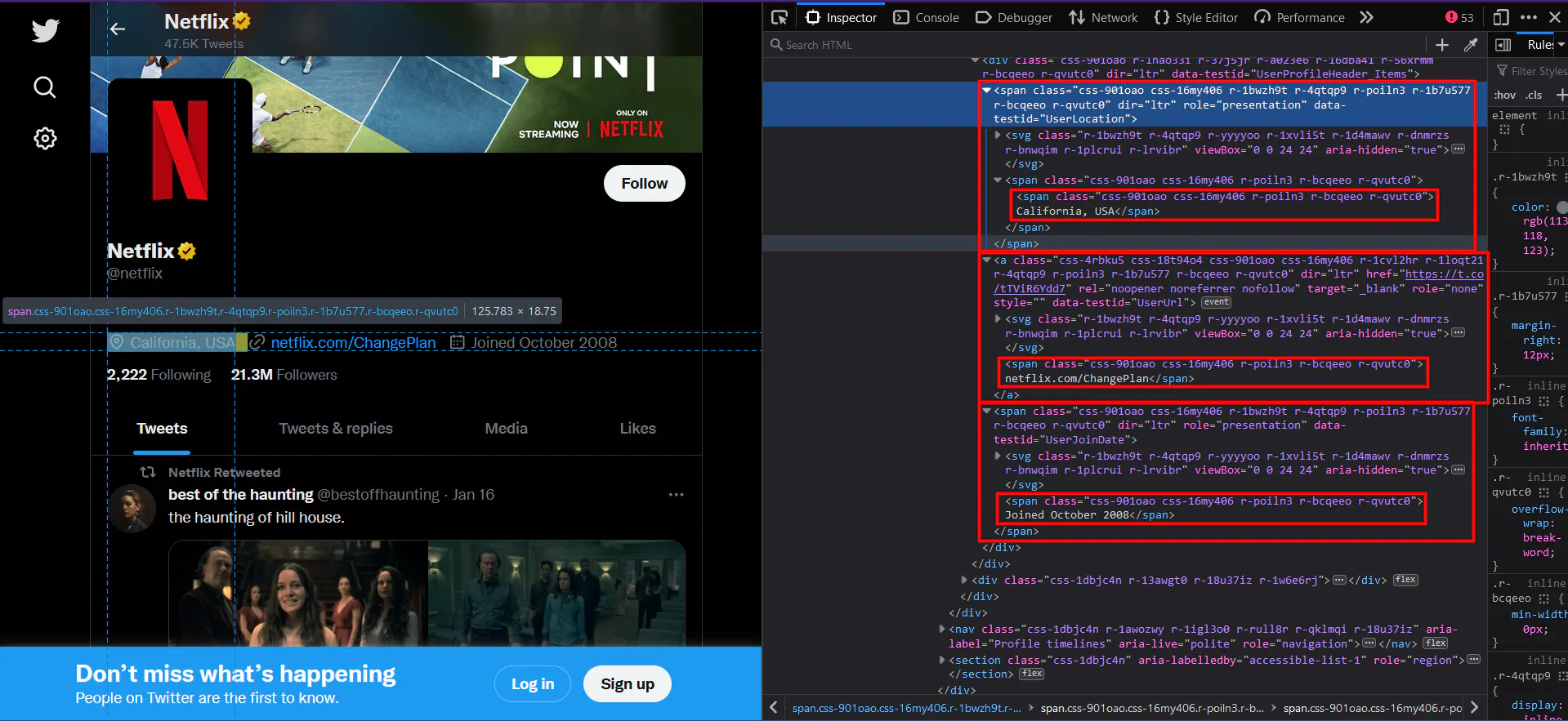Open the Network devtools tab
This screenshot has width=1568, height=721.
[x=1103, y=17]
